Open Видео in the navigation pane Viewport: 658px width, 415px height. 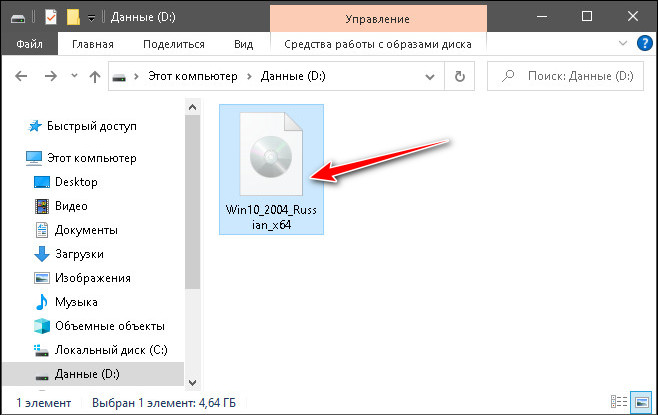coord(71,206)
